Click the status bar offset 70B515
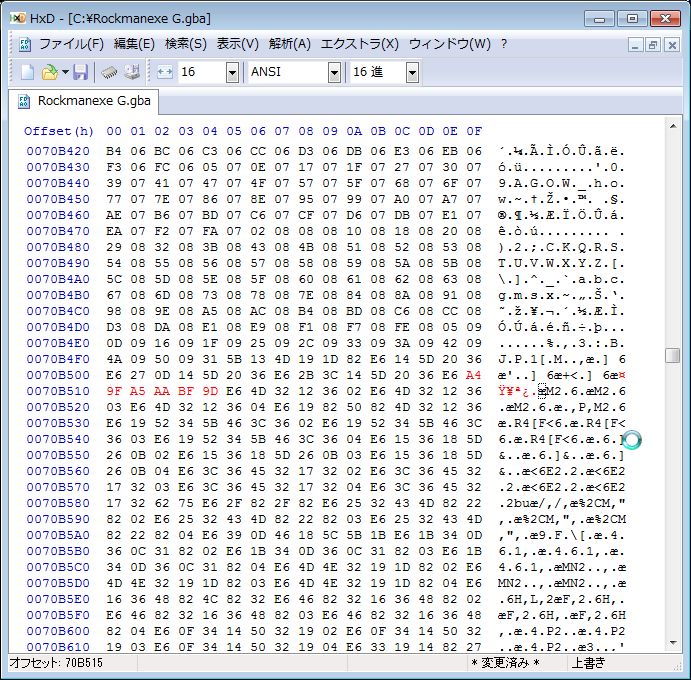Viewport: 691px width, 680px height. 56,663
